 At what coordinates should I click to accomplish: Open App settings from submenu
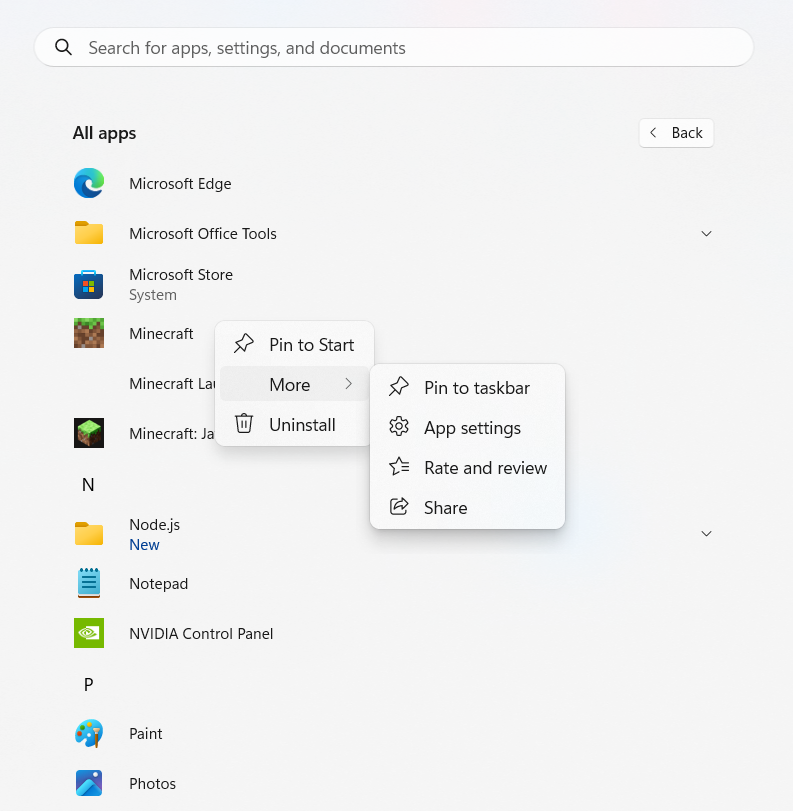(x=467, y=427)
